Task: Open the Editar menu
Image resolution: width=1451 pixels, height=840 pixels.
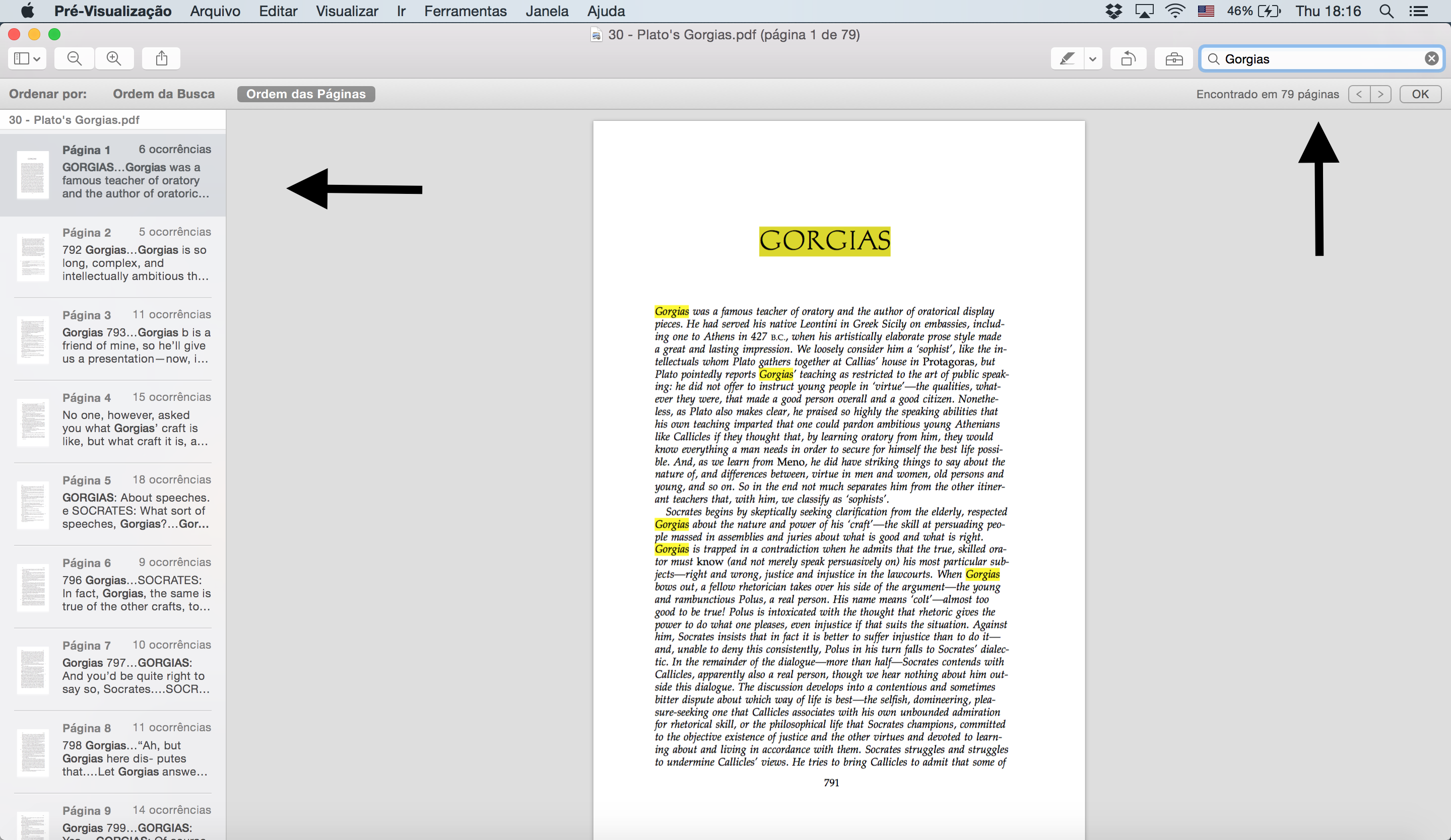Action: pos(278,11)
